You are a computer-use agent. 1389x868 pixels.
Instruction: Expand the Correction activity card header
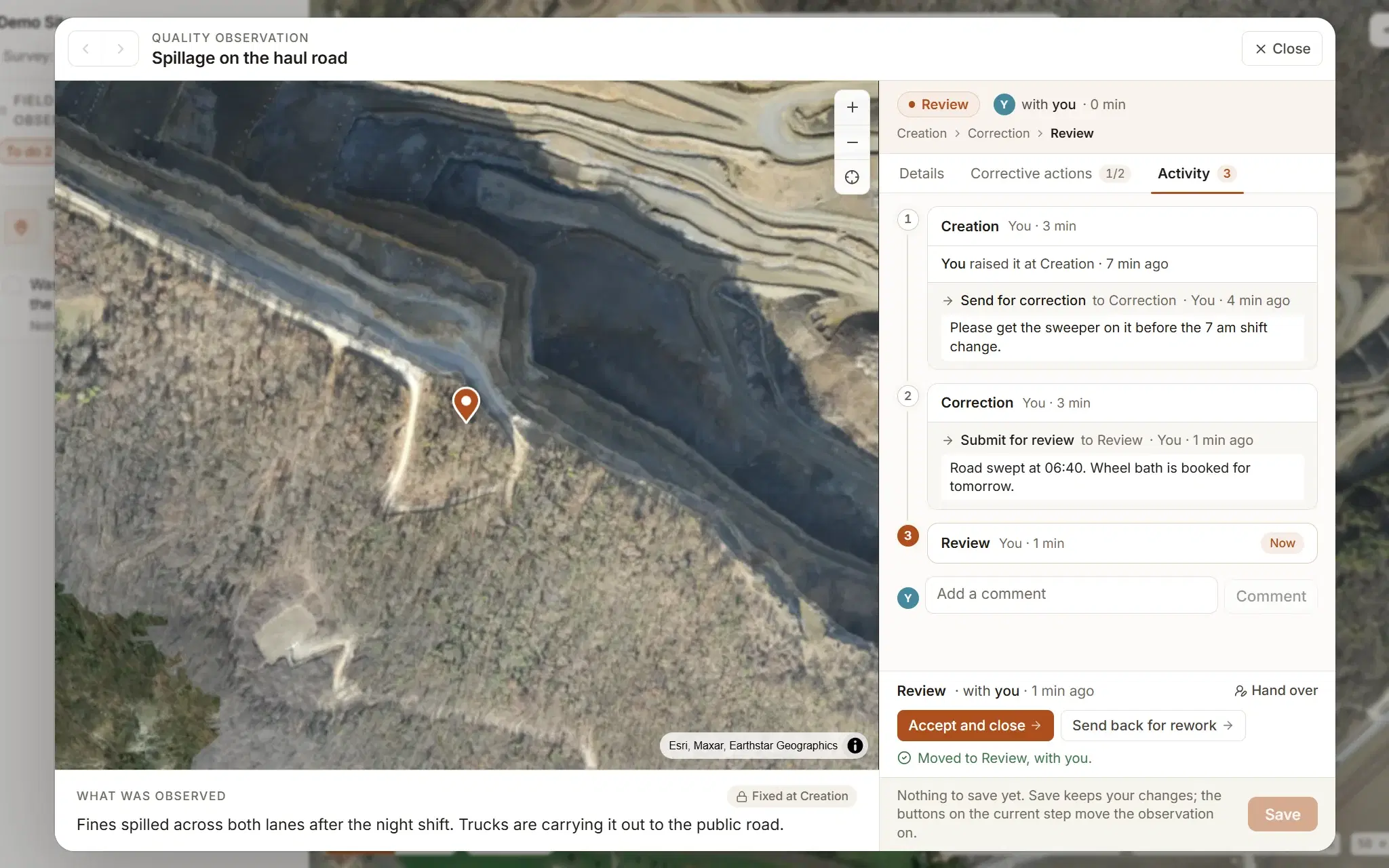point(1122,403)
